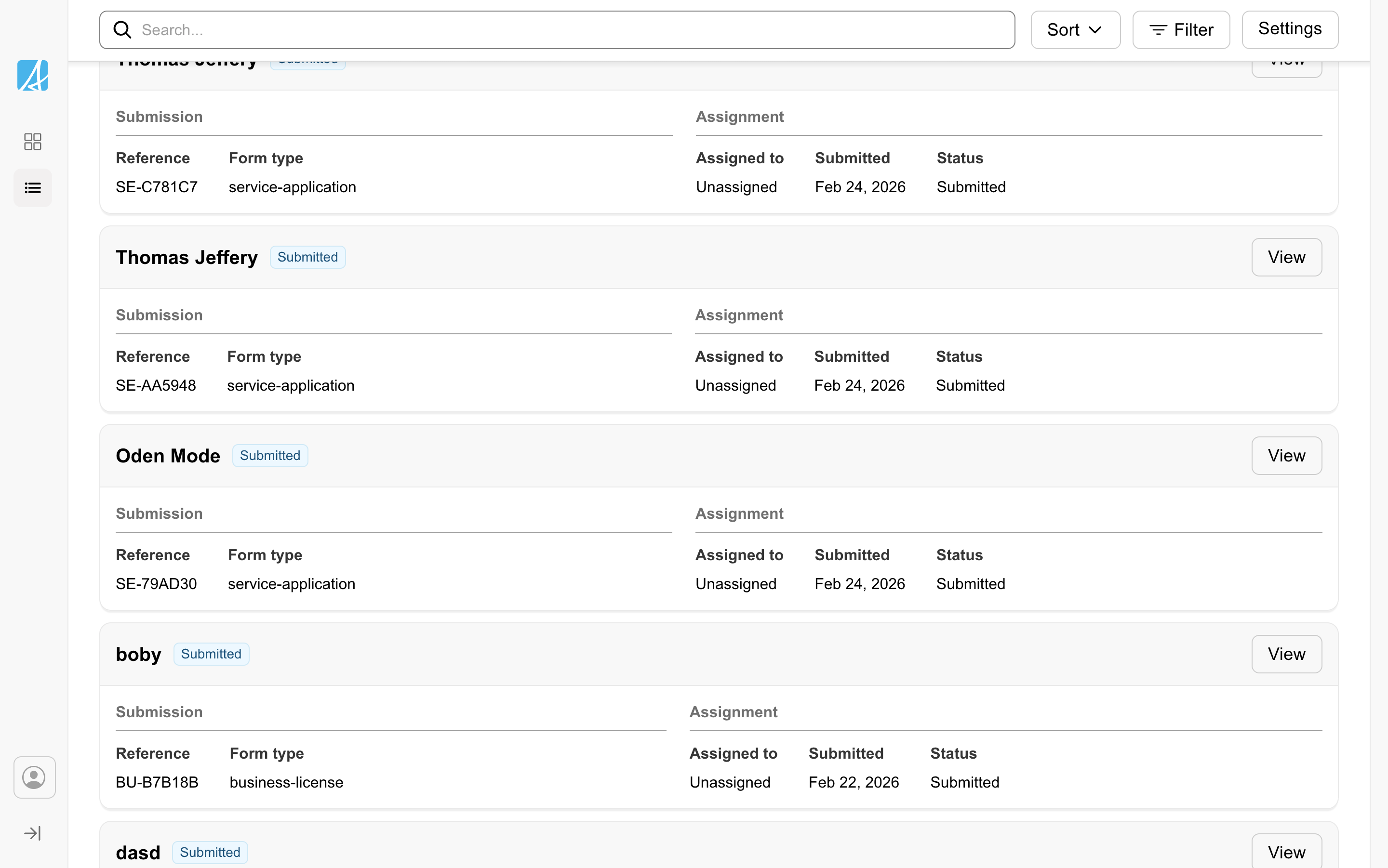Open the Filter options
The height and width of the screenshot is (868, 1388).
click(1181, 30)
